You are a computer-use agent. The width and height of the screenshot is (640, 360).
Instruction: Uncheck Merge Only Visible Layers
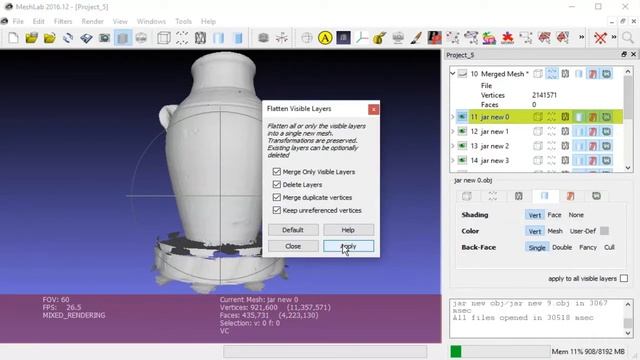[x=277, y=171]
